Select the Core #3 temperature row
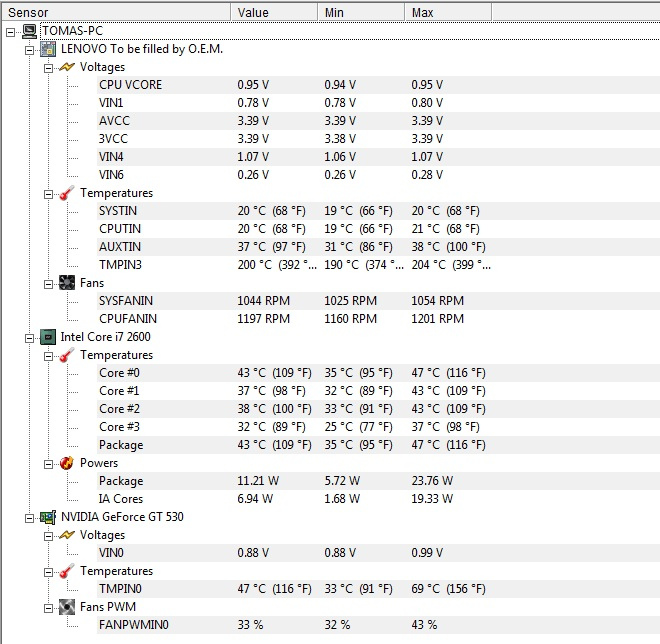Image resolution: width=660 pixels, height=644 pixels. pos(378,427)
